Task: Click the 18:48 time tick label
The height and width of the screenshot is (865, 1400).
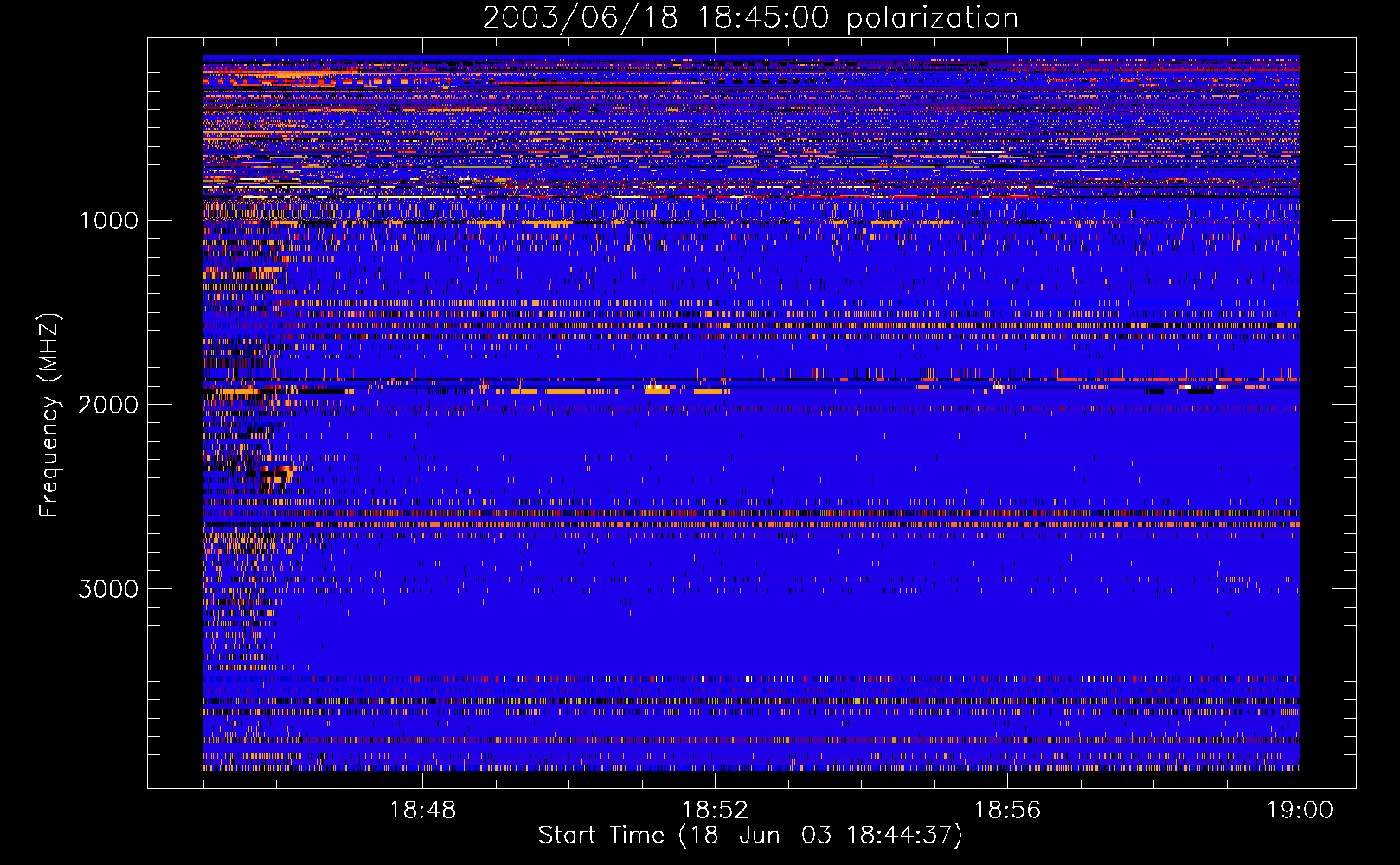Action: (422, 811)
